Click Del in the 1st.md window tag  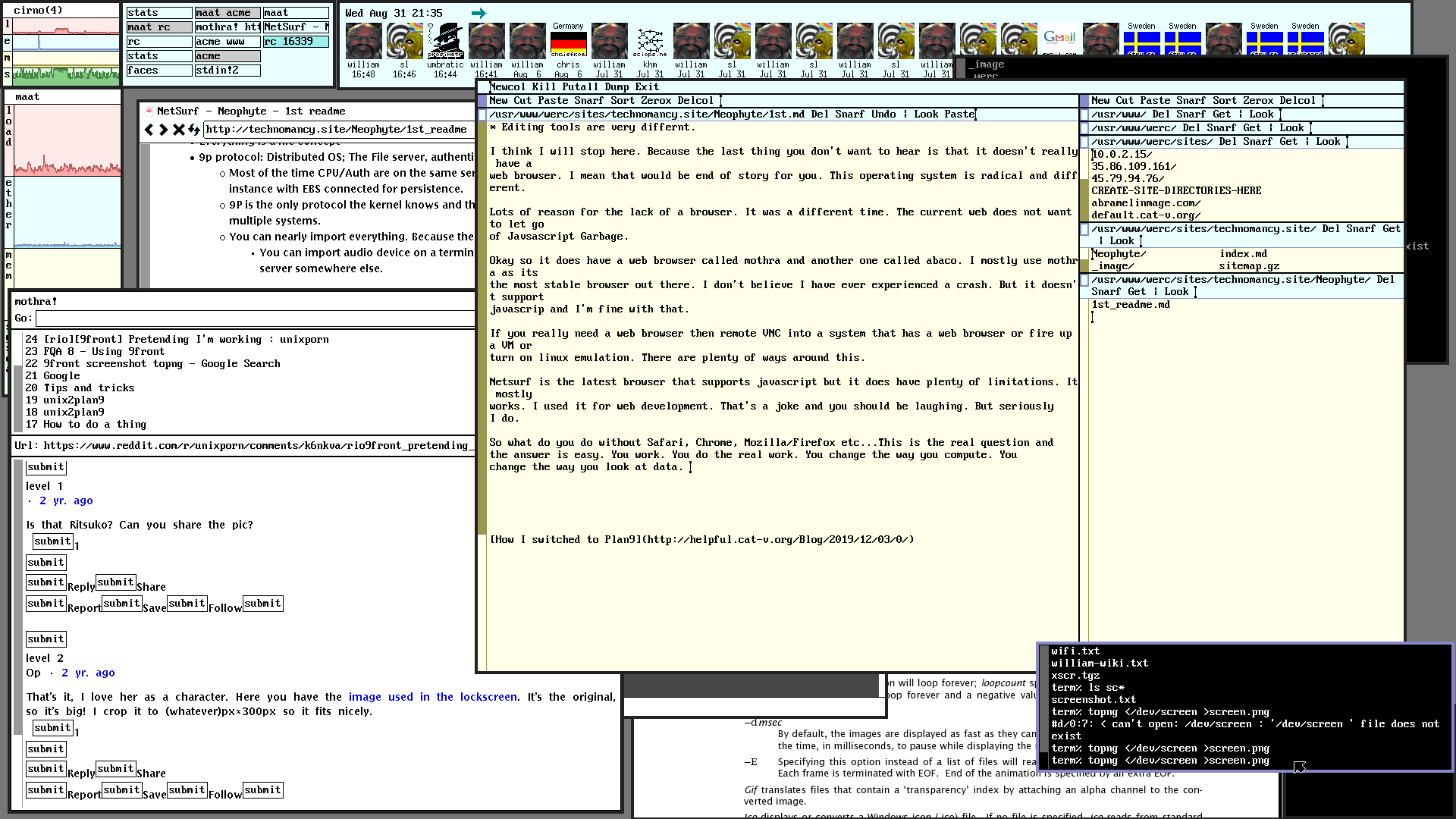click(820, 115)
